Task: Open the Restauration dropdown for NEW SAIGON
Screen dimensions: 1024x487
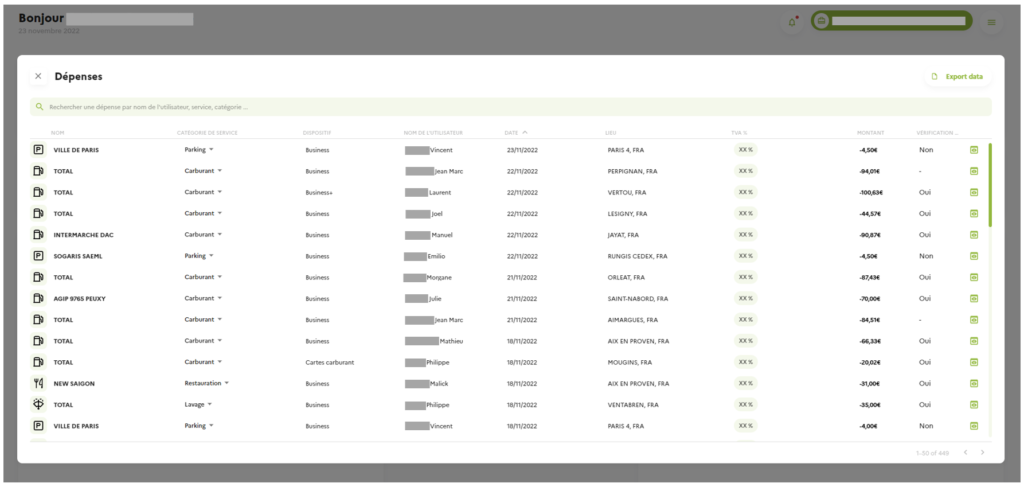Action: [207, 383]
